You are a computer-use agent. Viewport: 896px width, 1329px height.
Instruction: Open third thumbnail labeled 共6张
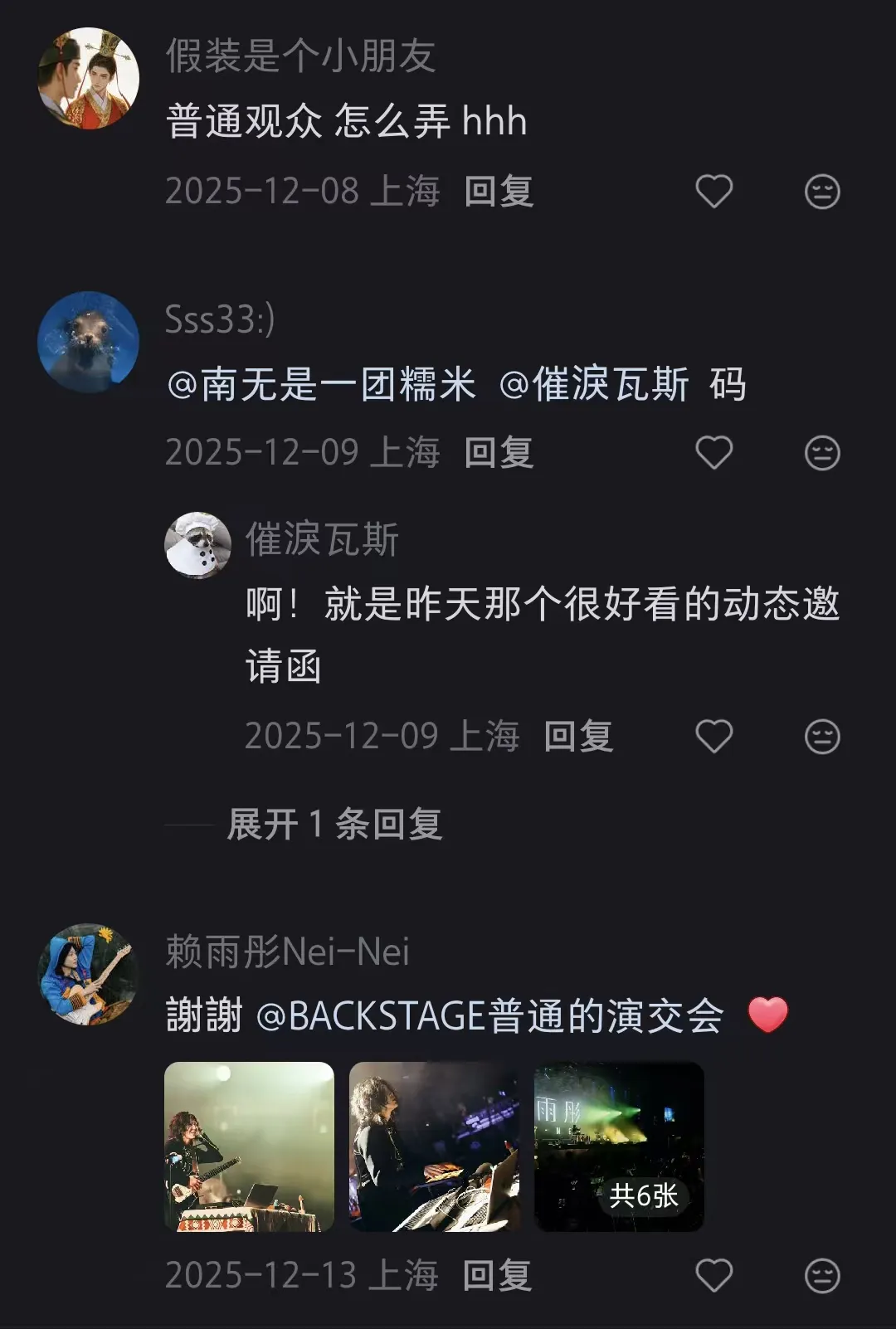pyautogui.click(x=619, y=1146)
